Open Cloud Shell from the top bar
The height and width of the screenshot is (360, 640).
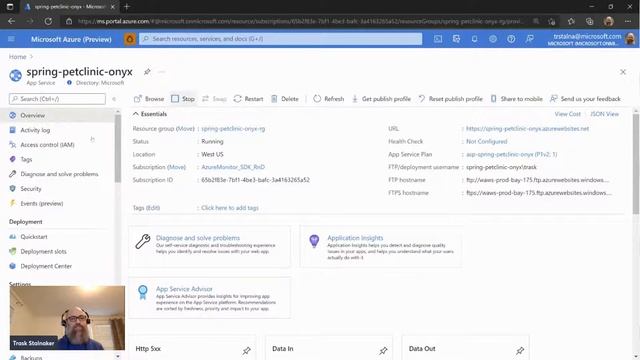438,39
